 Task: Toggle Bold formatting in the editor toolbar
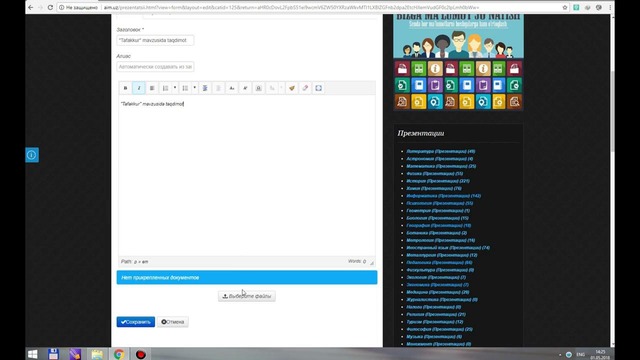125,88
